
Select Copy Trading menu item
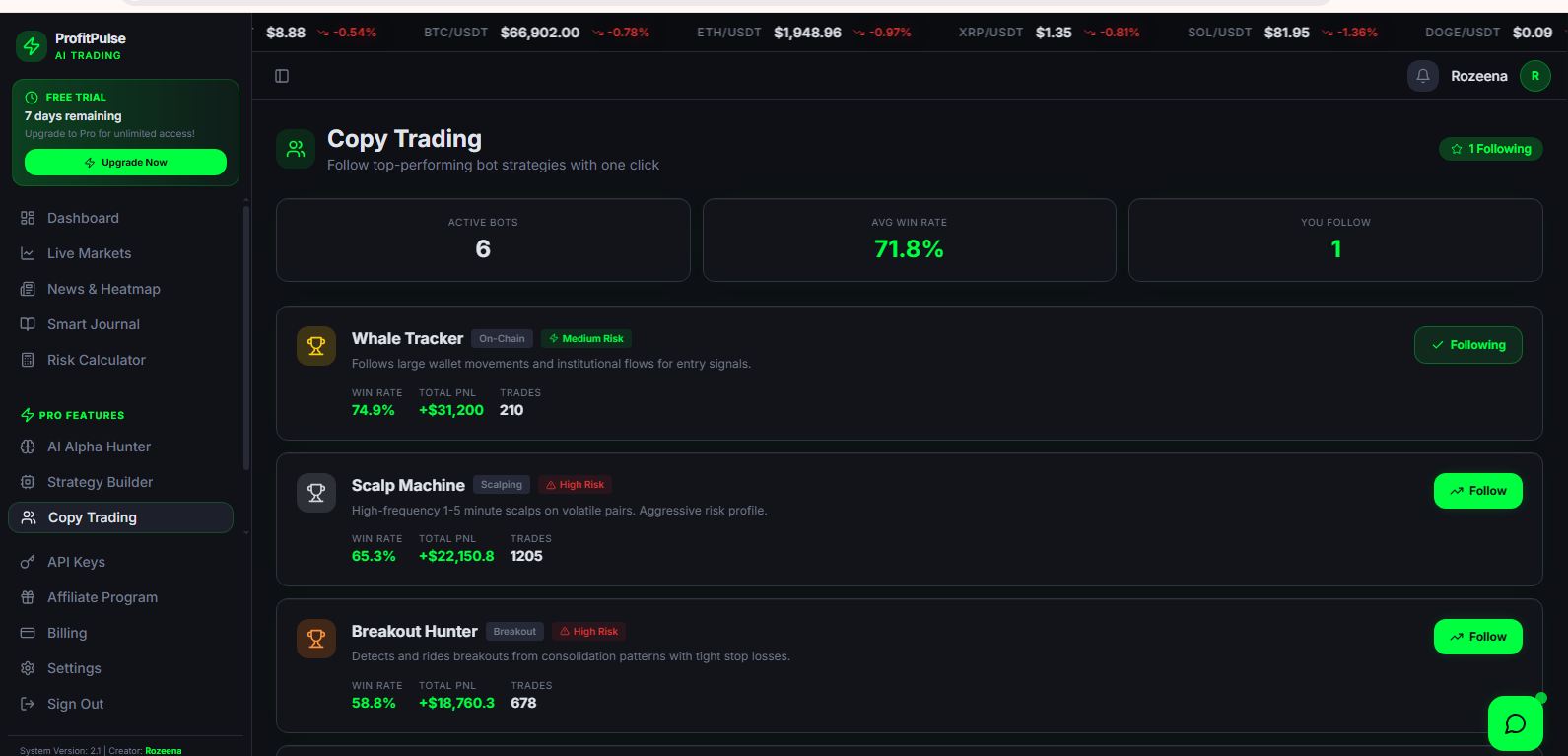[120, 517]
